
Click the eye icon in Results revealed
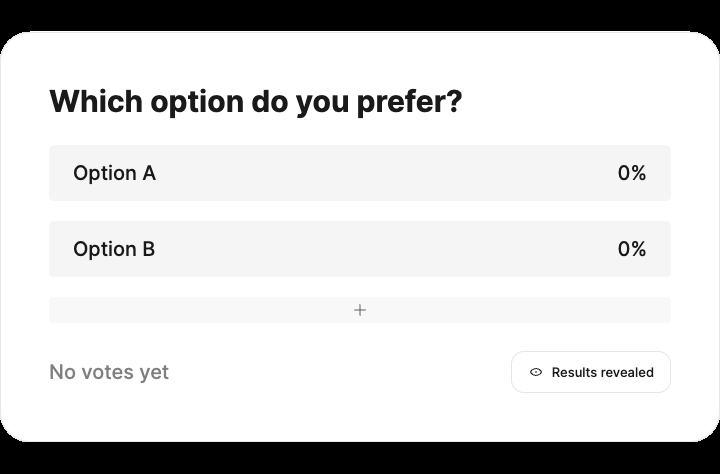(x=536, y=372)
